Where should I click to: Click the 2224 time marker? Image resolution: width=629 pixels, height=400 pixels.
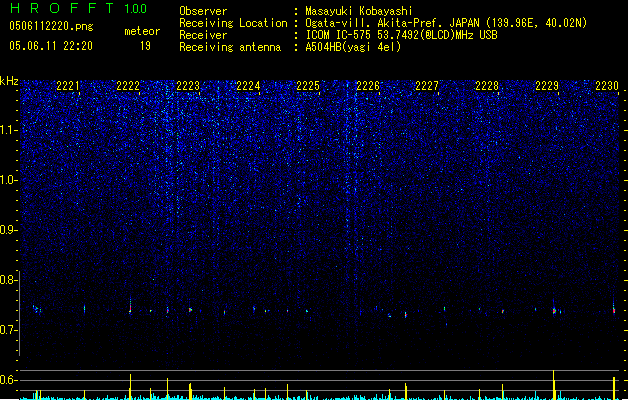(248, 86)
